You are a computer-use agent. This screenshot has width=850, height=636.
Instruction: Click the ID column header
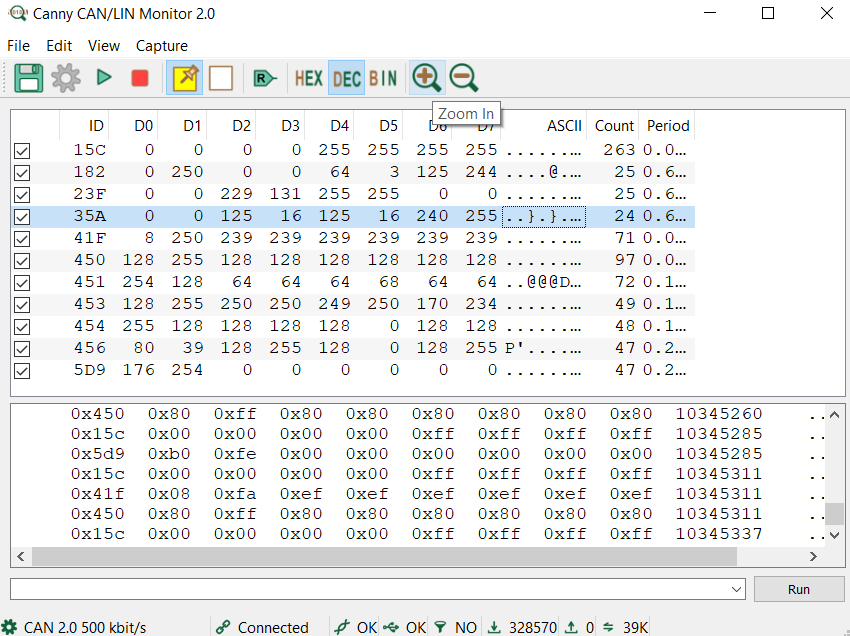(84, 126)
